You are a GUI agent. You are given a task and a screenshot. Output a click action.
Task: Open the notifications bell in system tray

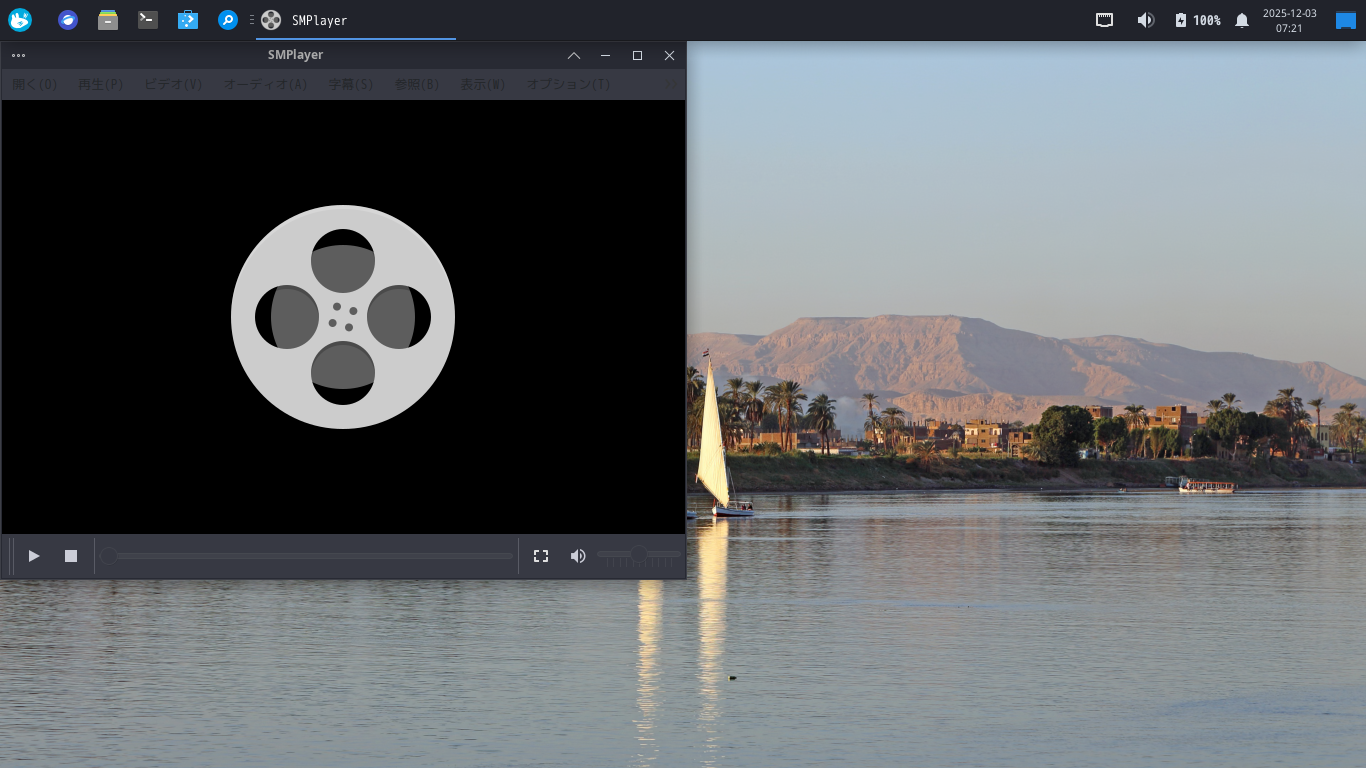pos(1242,20)
